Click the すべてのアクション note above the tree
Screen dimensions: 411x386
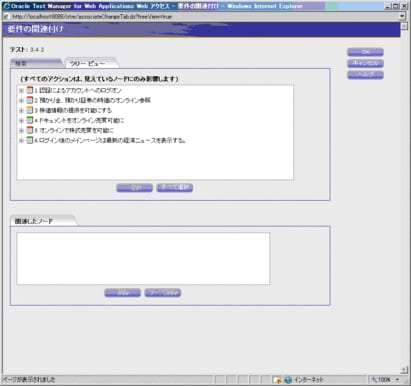pos(99,79)
